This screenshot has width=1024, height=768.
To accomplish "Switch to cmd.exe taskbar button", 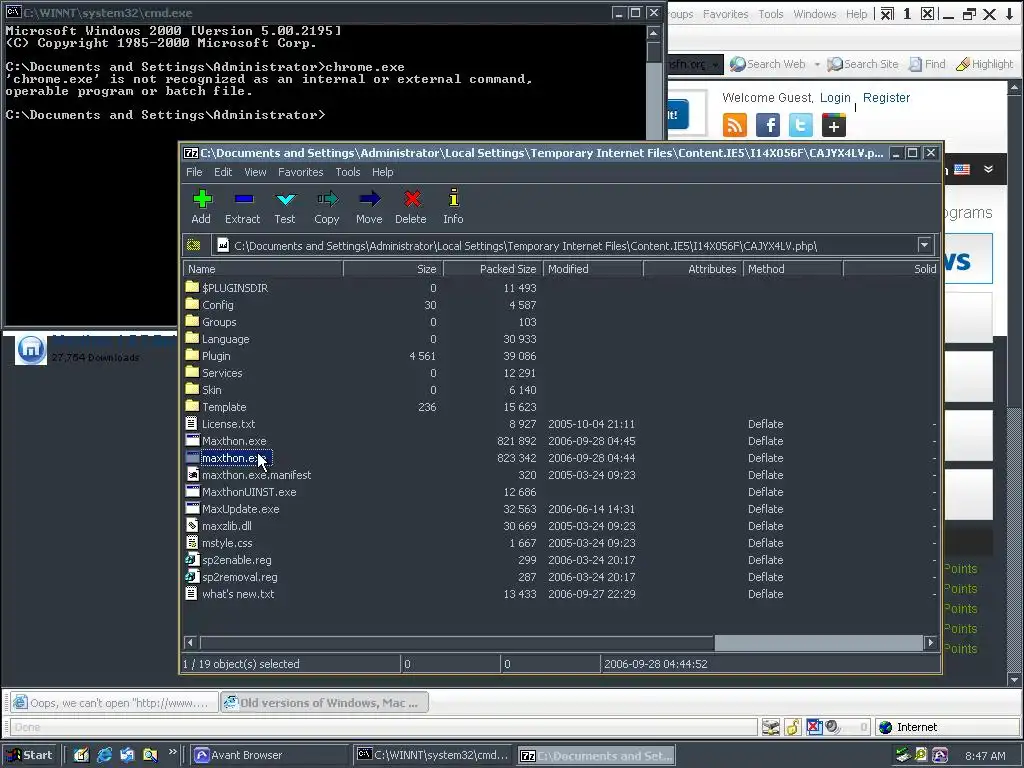I will [x=433, y=755].
